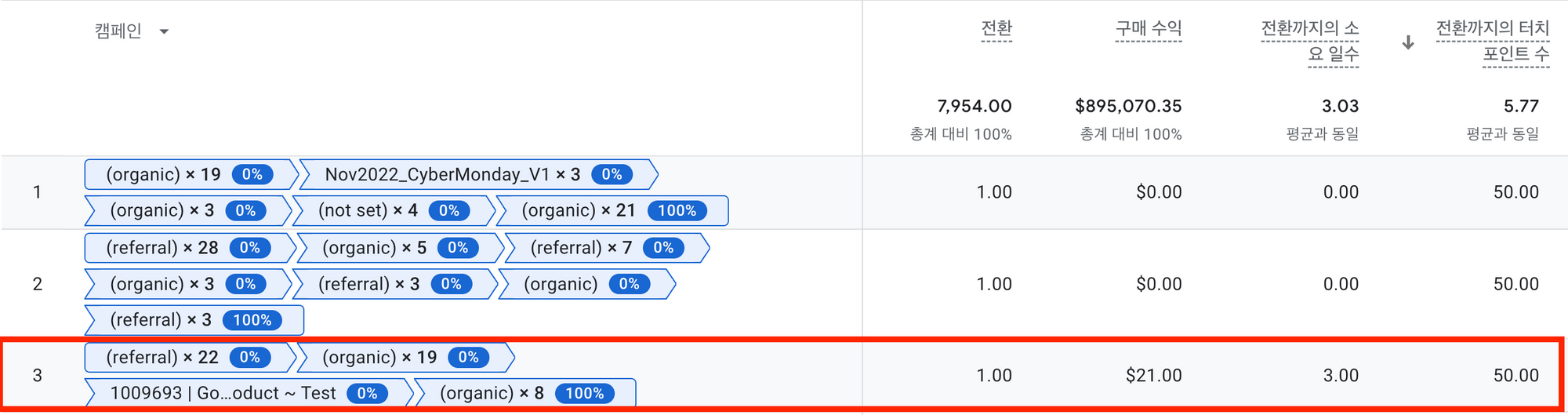Open the 캠페인 dimension dropdown
This screenshot has width=1568, height=415.
[x=131, y=31]
